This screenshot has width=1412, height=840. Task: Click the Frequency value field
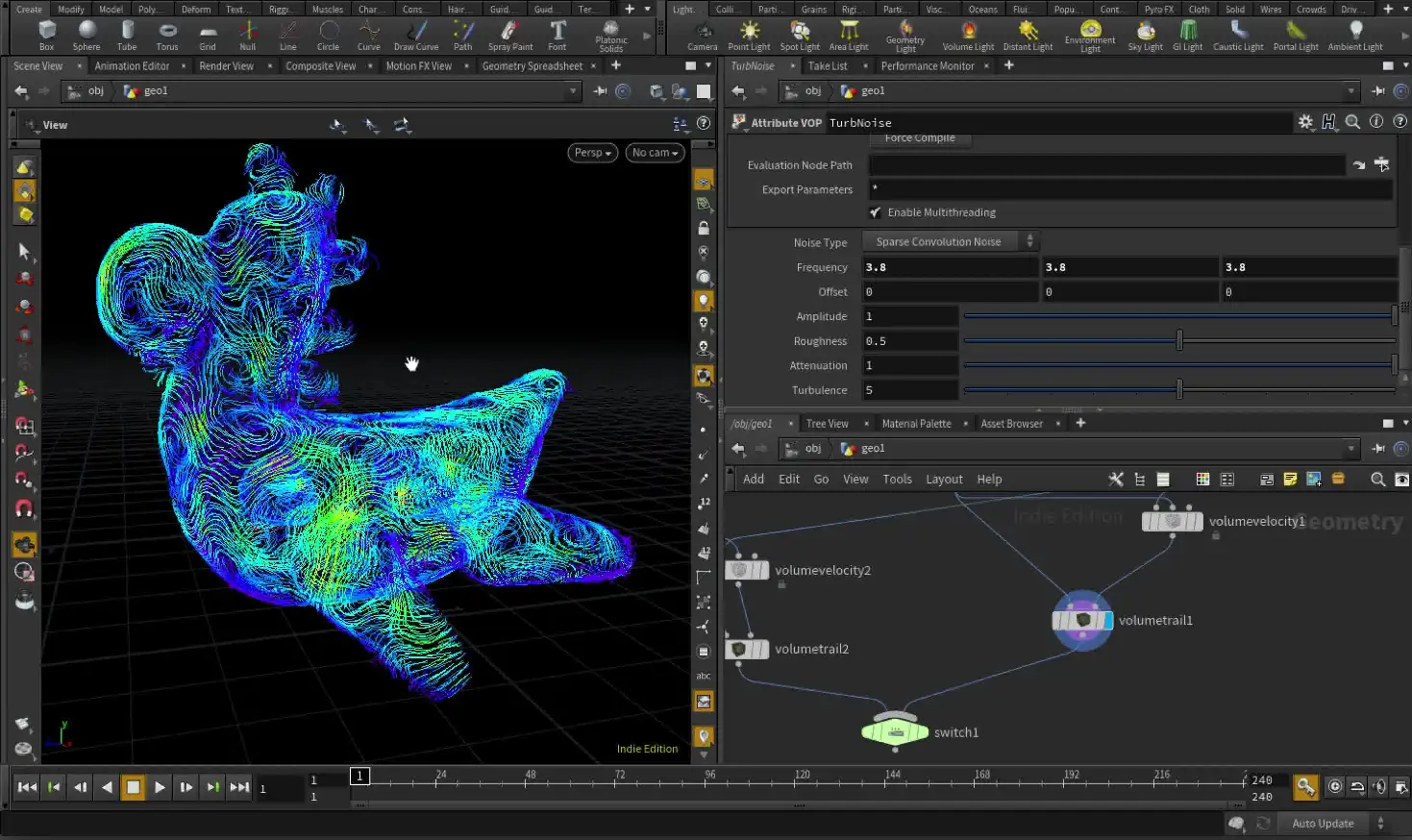[x=947, y=266]
